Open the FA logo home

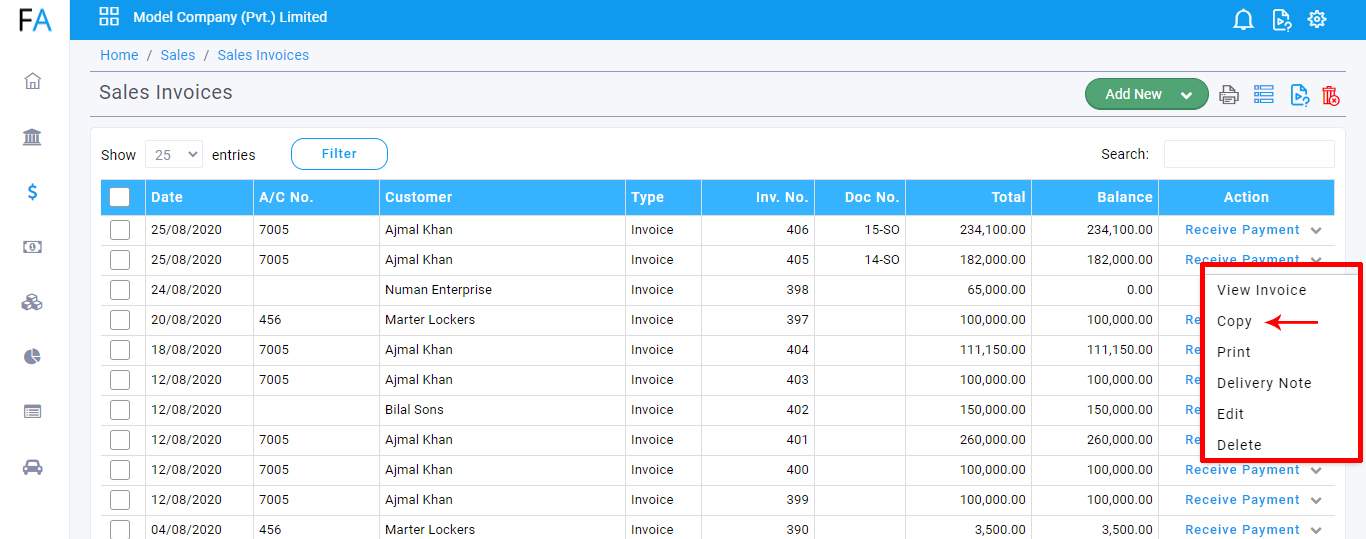[x=34, y=18]
